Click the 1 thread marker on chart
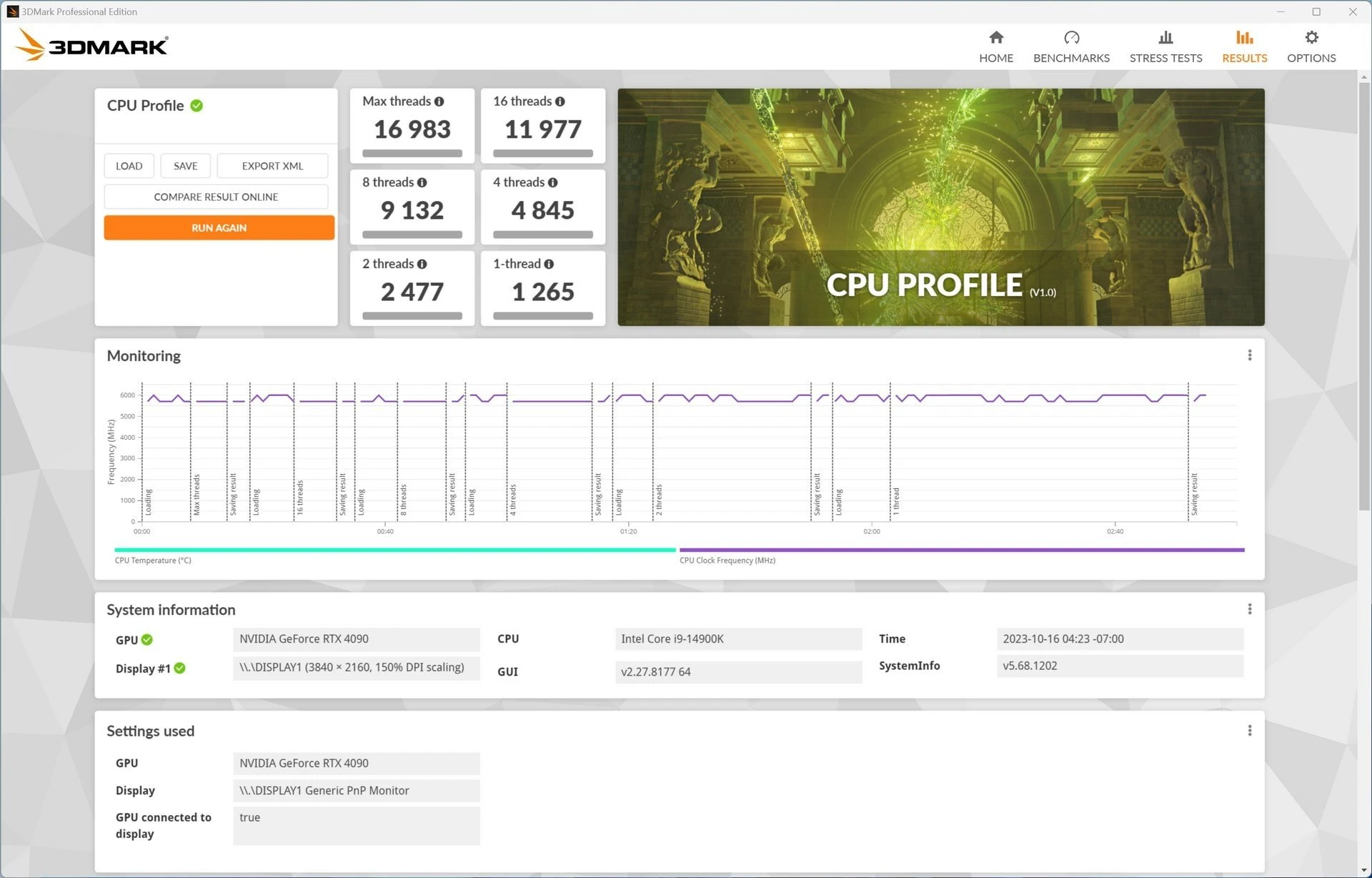1372x878 pixels. click(896, 501)
